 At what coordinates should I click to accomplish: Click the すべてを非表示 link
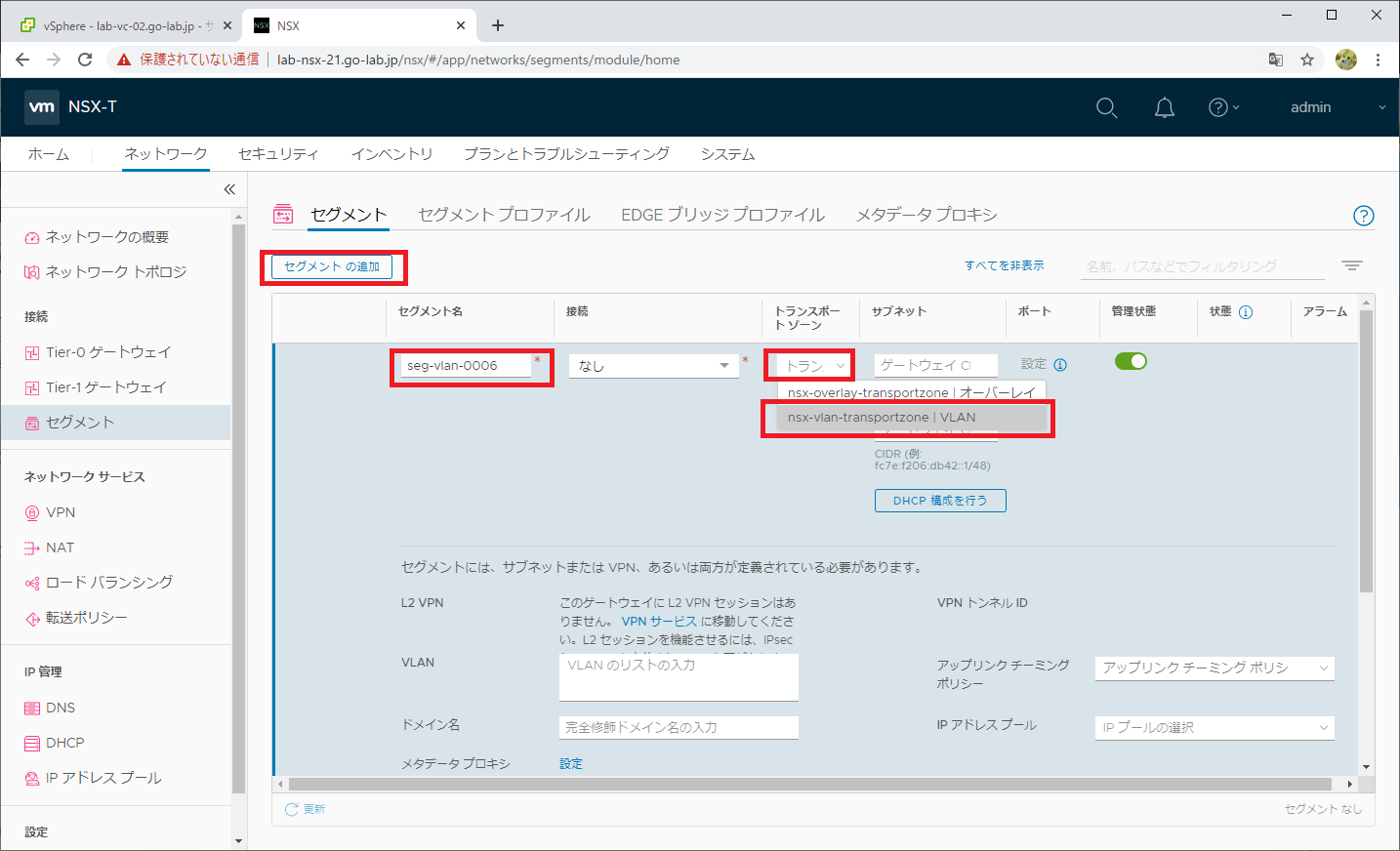1004,265
